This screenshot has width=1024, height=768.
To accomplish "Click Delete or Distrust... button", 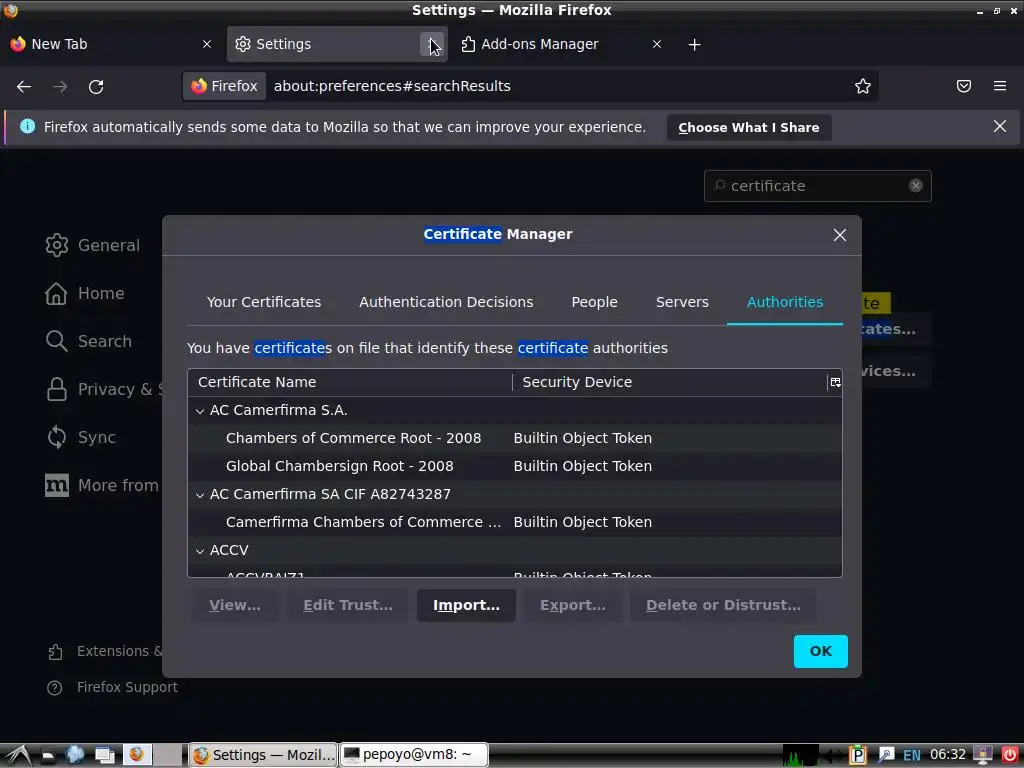I will click(723, 605).
